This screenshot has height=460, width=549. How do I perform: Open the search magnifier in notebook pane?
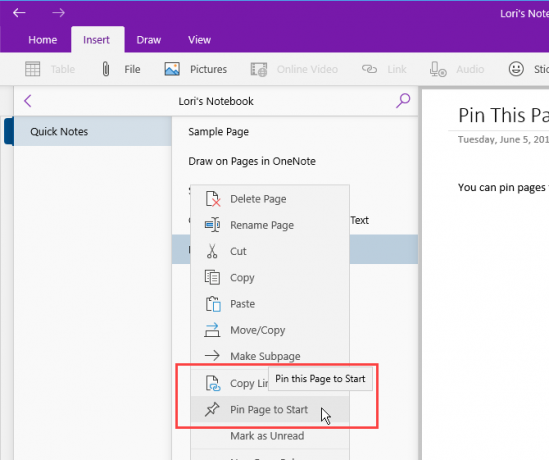(403, 101)
